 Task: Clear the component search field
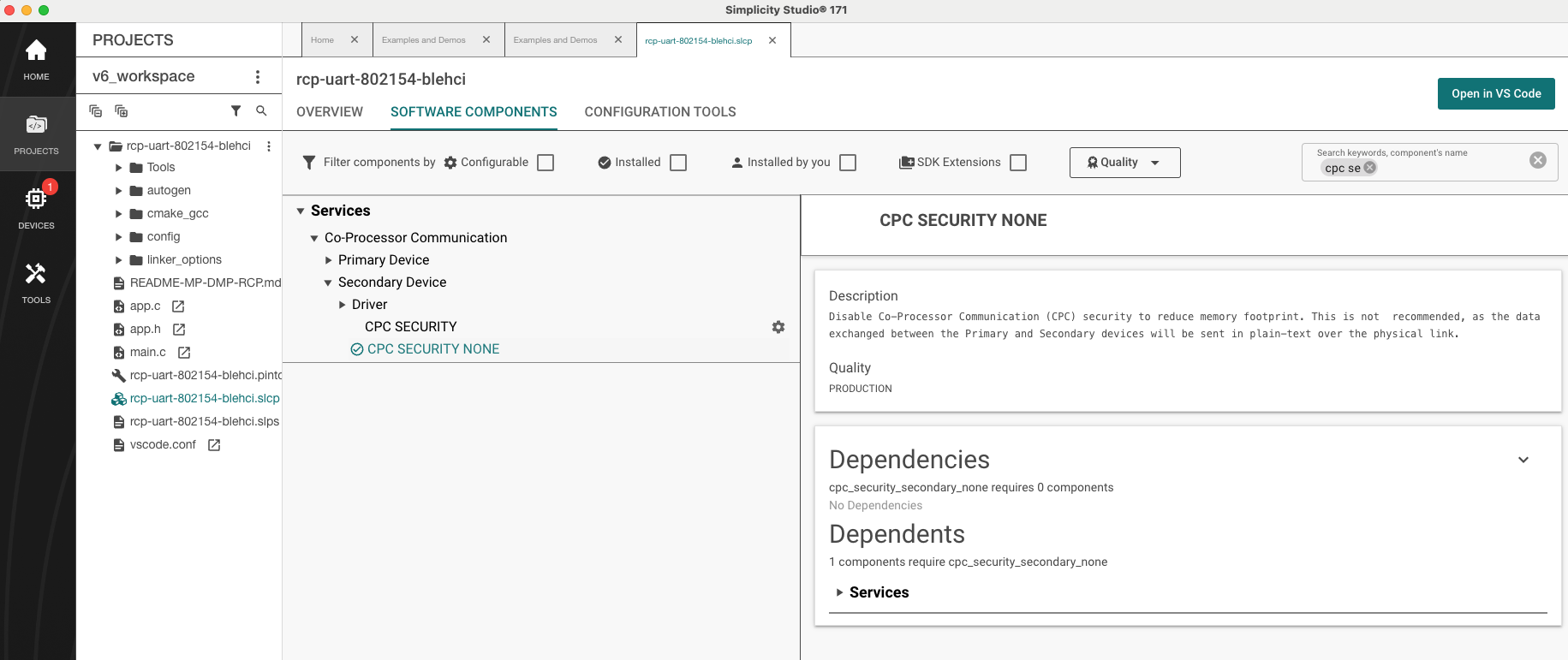pos(1538,160)
